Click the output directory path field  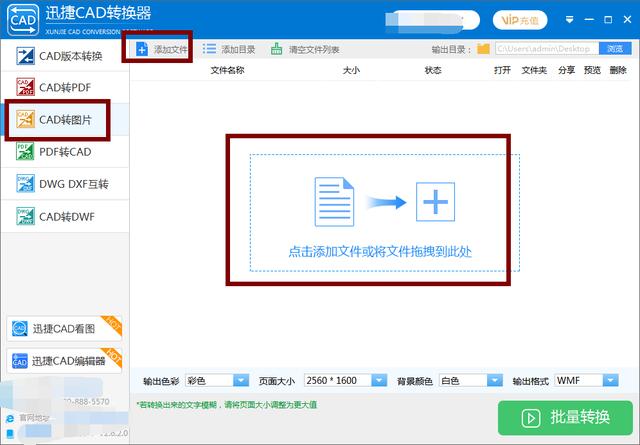point(547,49)
